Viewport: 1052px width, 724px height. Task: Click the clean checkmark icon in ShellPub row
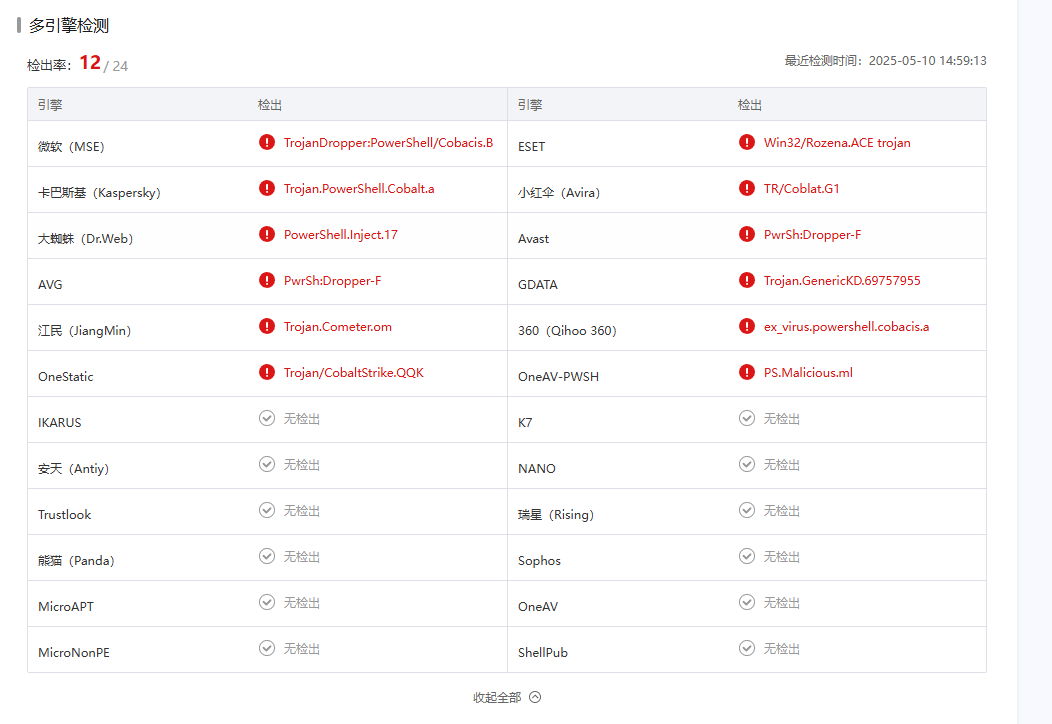[747, 648]
